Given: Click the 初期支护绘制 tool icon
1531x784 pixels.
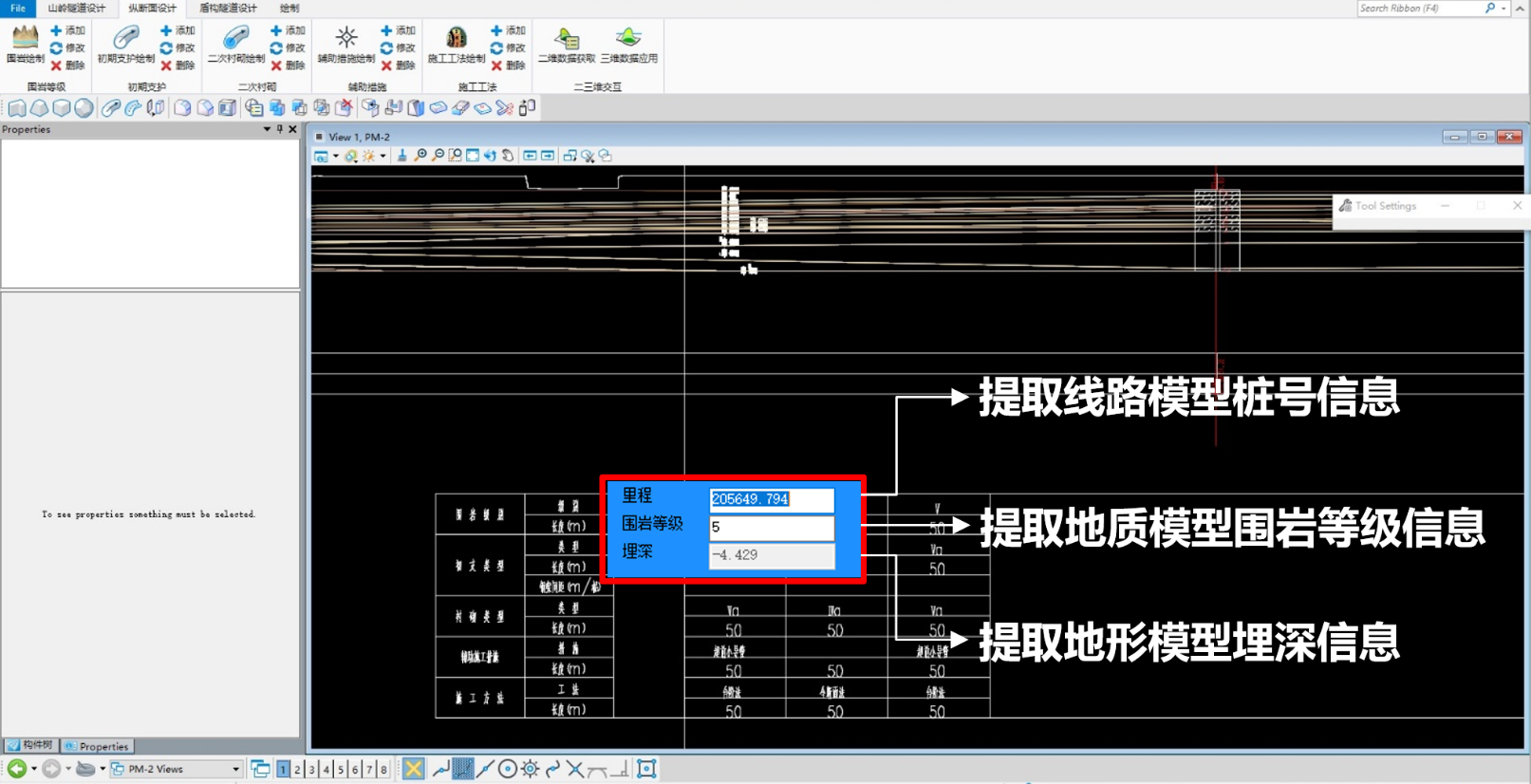Looking at the screenshot, I should click(125, 44).
